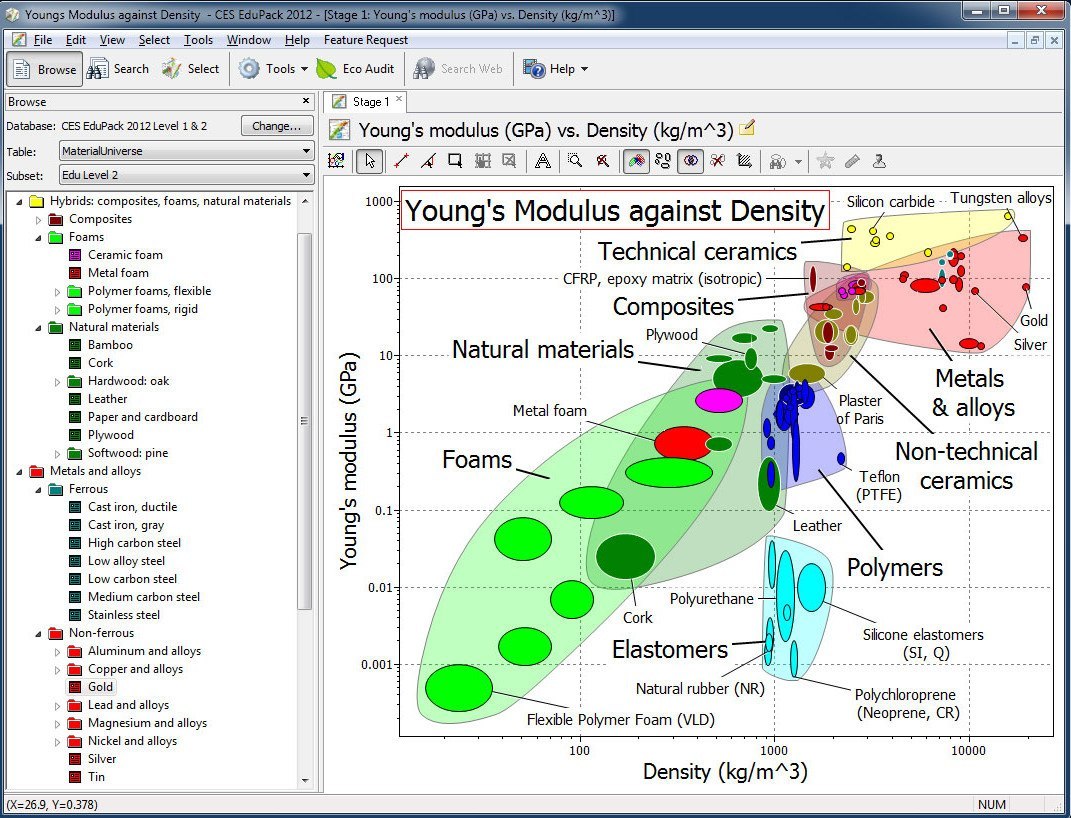The image size is (1071, 818).
Task: Expand Hardwood: oak node
Action: click(x=57, y=382)
